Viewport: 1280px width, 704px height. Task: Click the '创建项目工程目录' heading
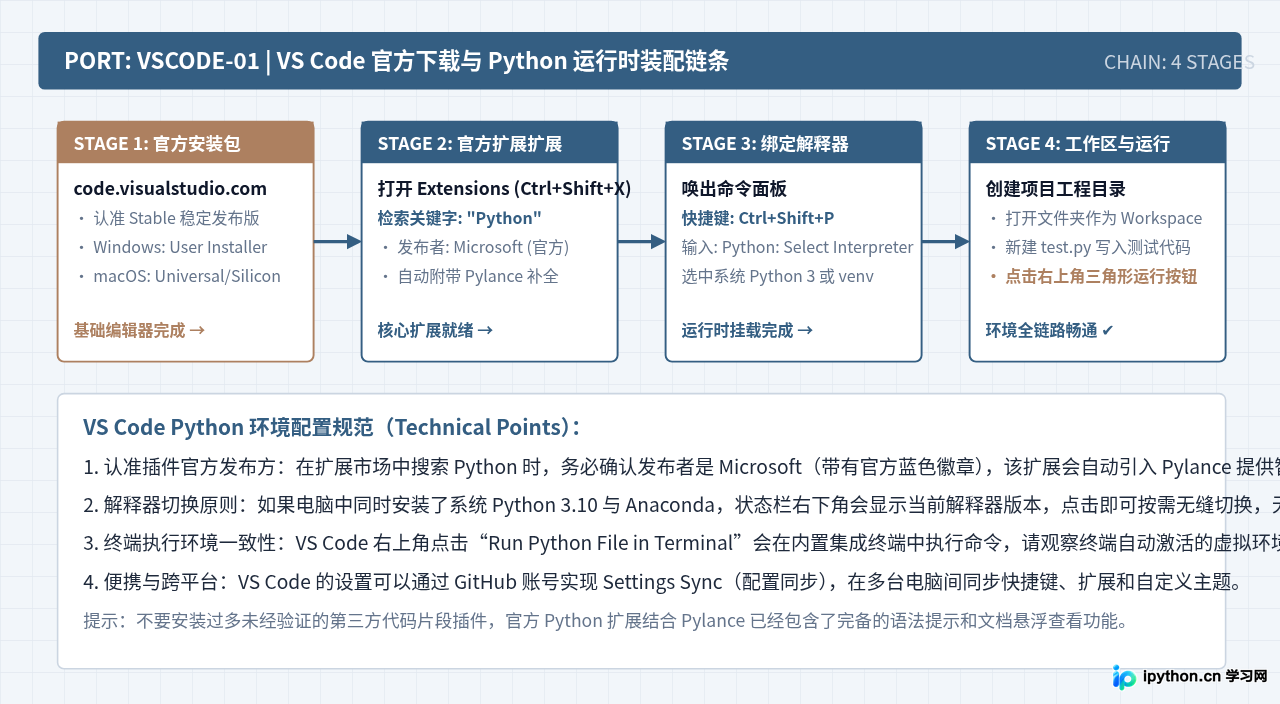[x=1055, y=189]
